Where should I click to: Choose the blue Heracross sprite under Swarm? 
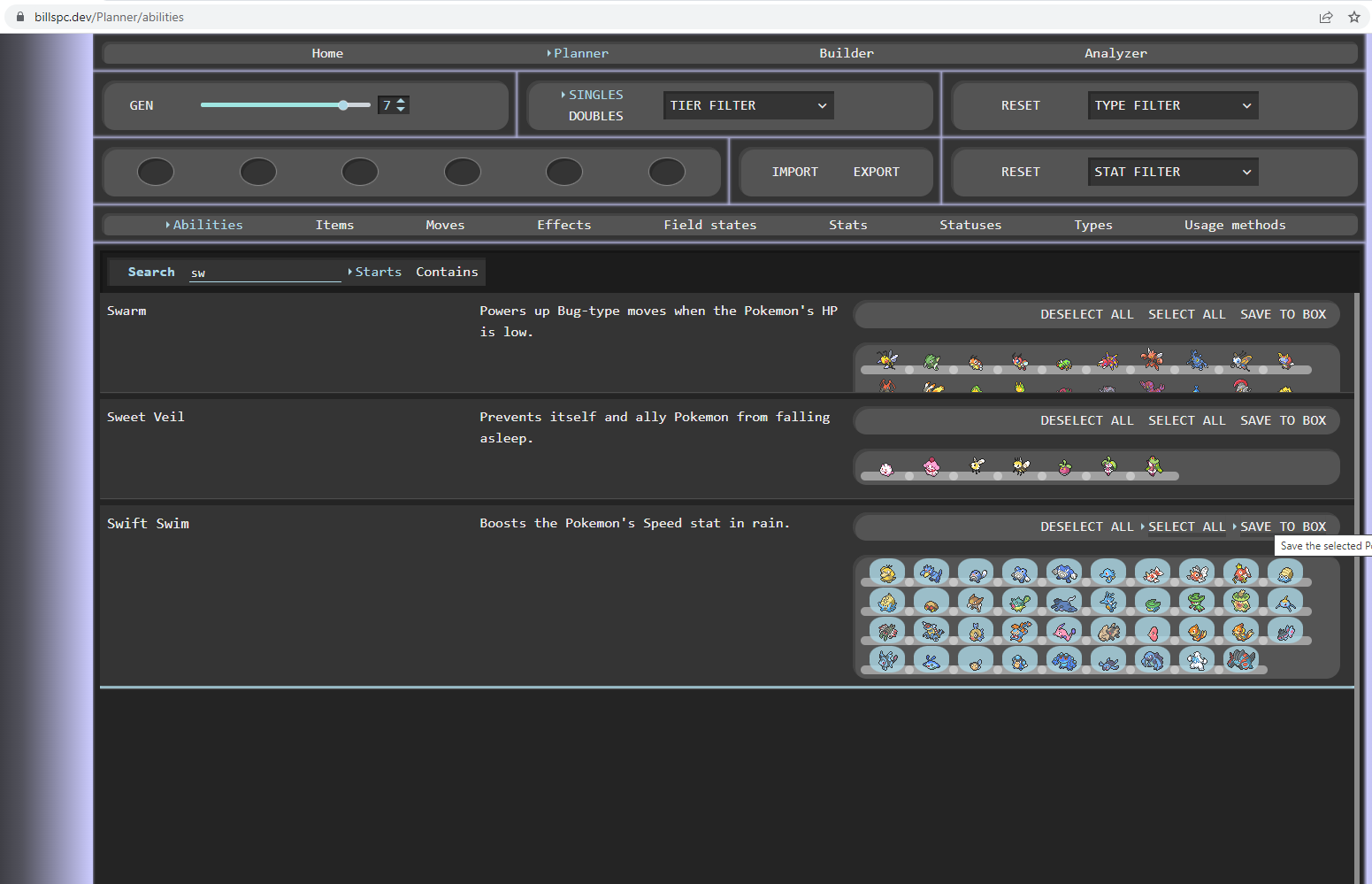tap(1197, 360)
